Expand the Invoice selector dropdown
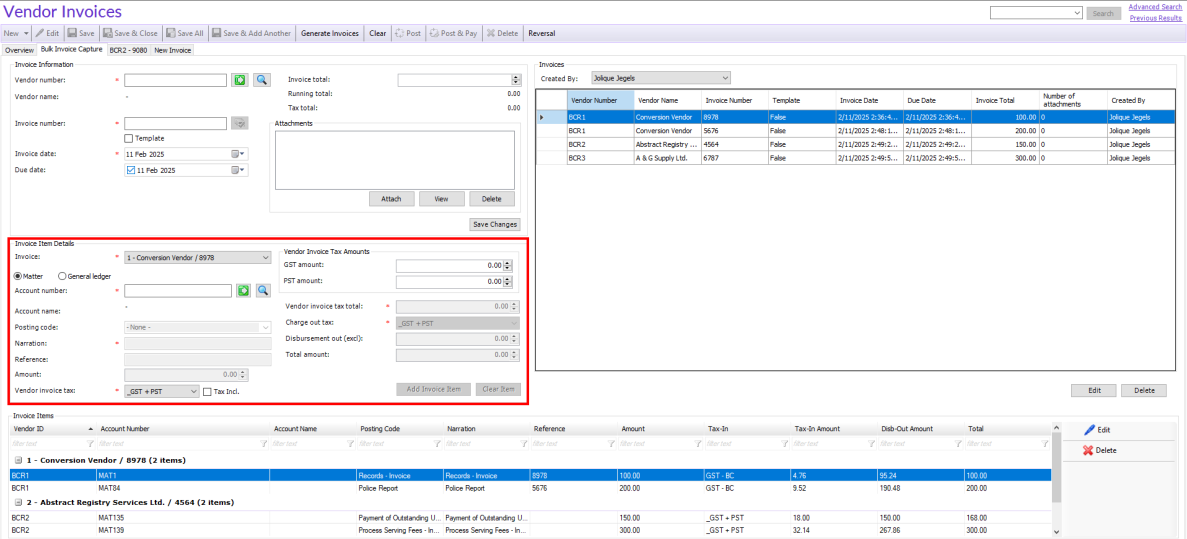Screen dimensions: 1187x539 [x=198, y=257]
